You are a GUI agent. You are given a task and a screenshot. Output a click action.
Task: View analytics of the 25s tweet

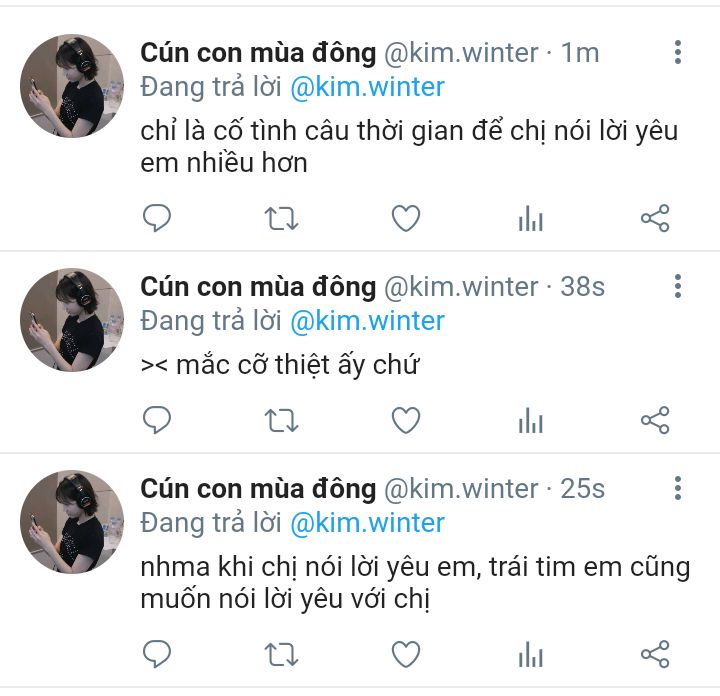[x=531, y=654]
